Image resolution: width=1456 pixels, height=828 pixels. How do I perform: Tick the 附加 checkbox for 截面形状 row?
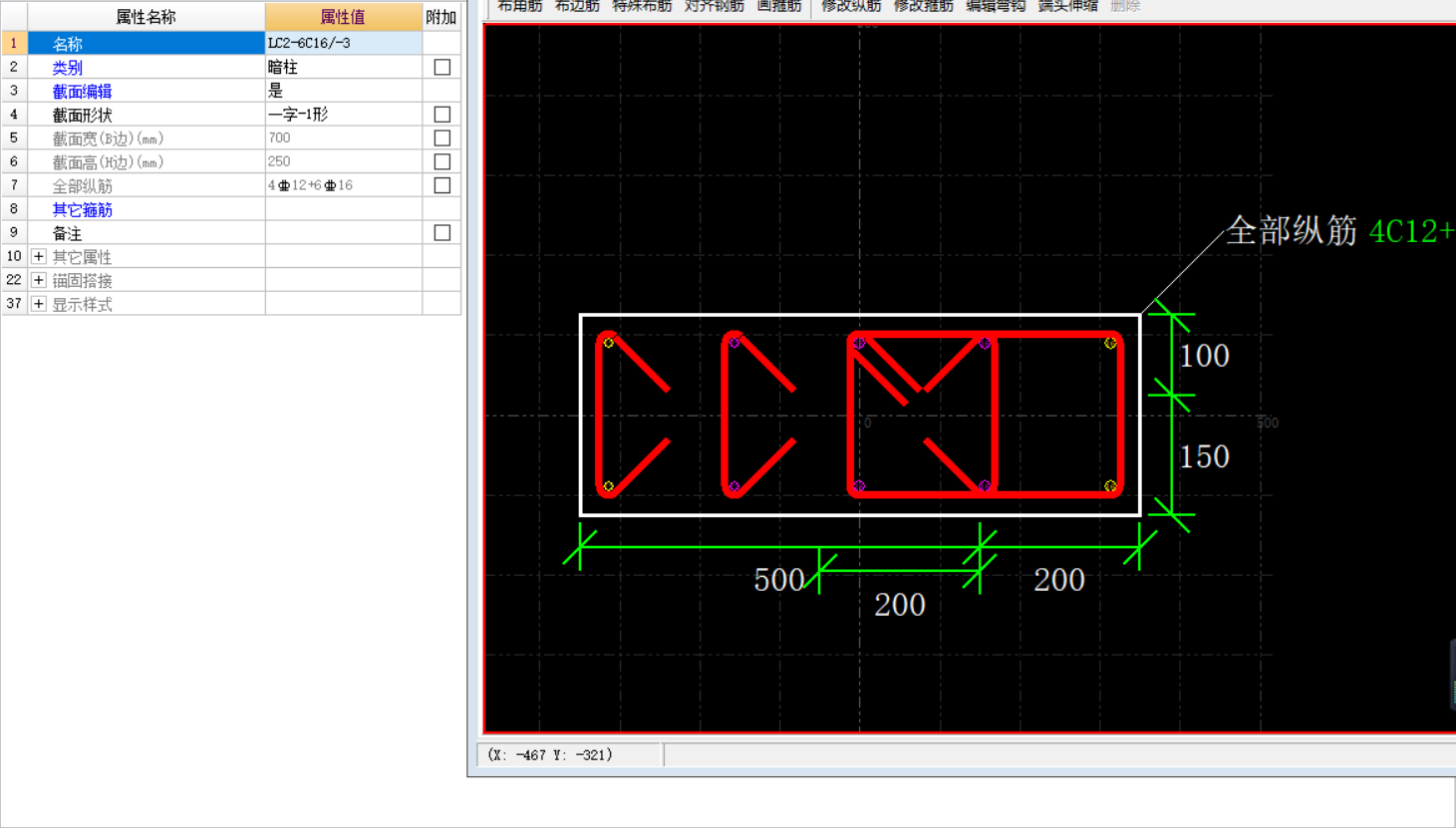442,115
